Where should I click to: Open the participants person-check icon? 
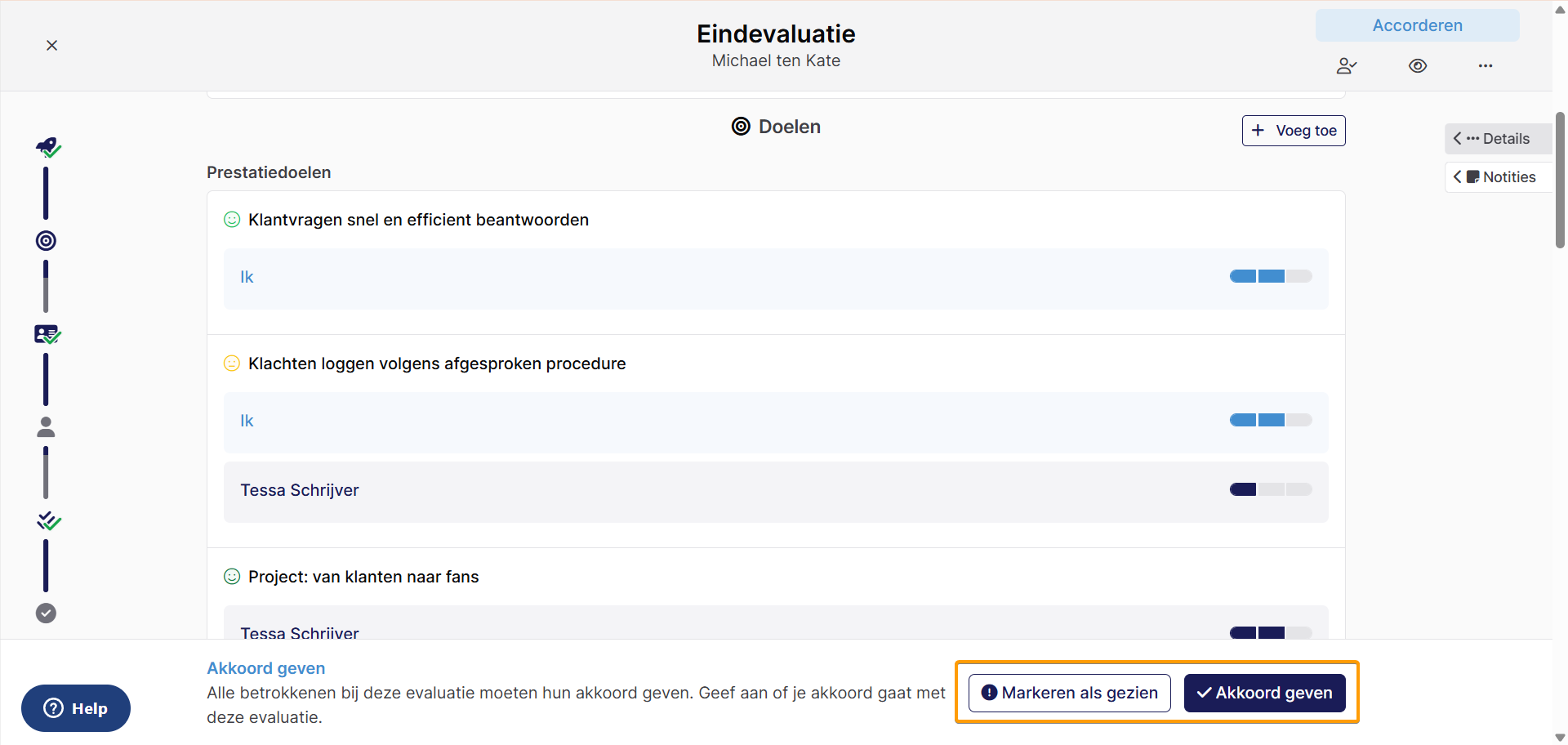point(1347,66)
